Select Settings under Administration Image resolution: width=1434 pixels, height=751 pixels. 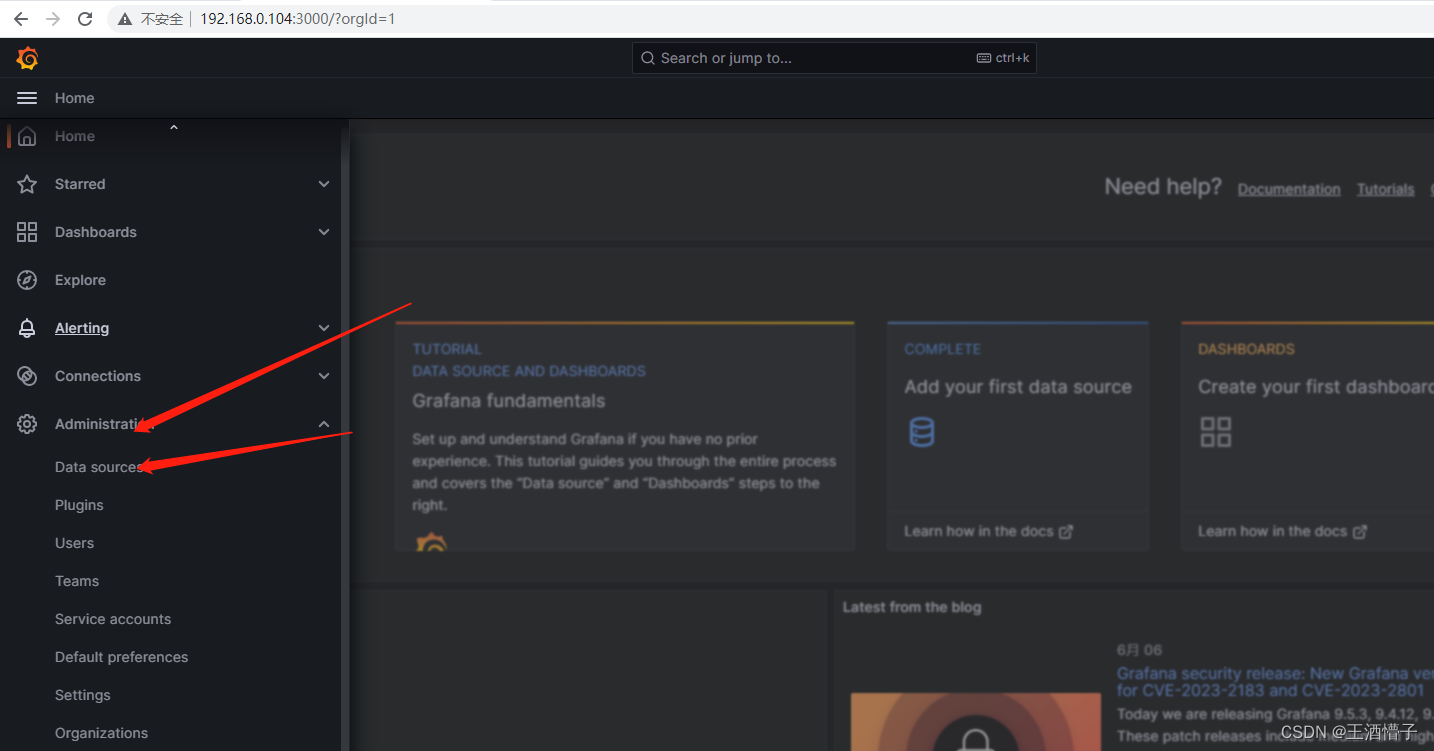tap(83, 695)
